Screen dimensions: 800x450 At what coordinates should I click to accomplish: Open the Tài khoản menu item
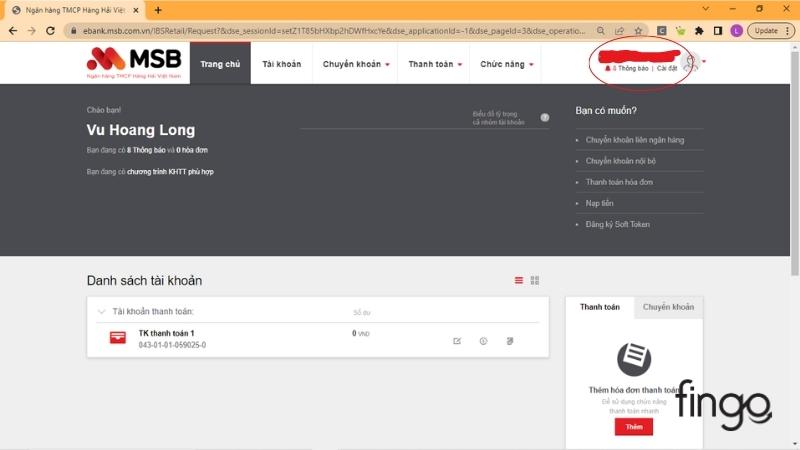282,64
